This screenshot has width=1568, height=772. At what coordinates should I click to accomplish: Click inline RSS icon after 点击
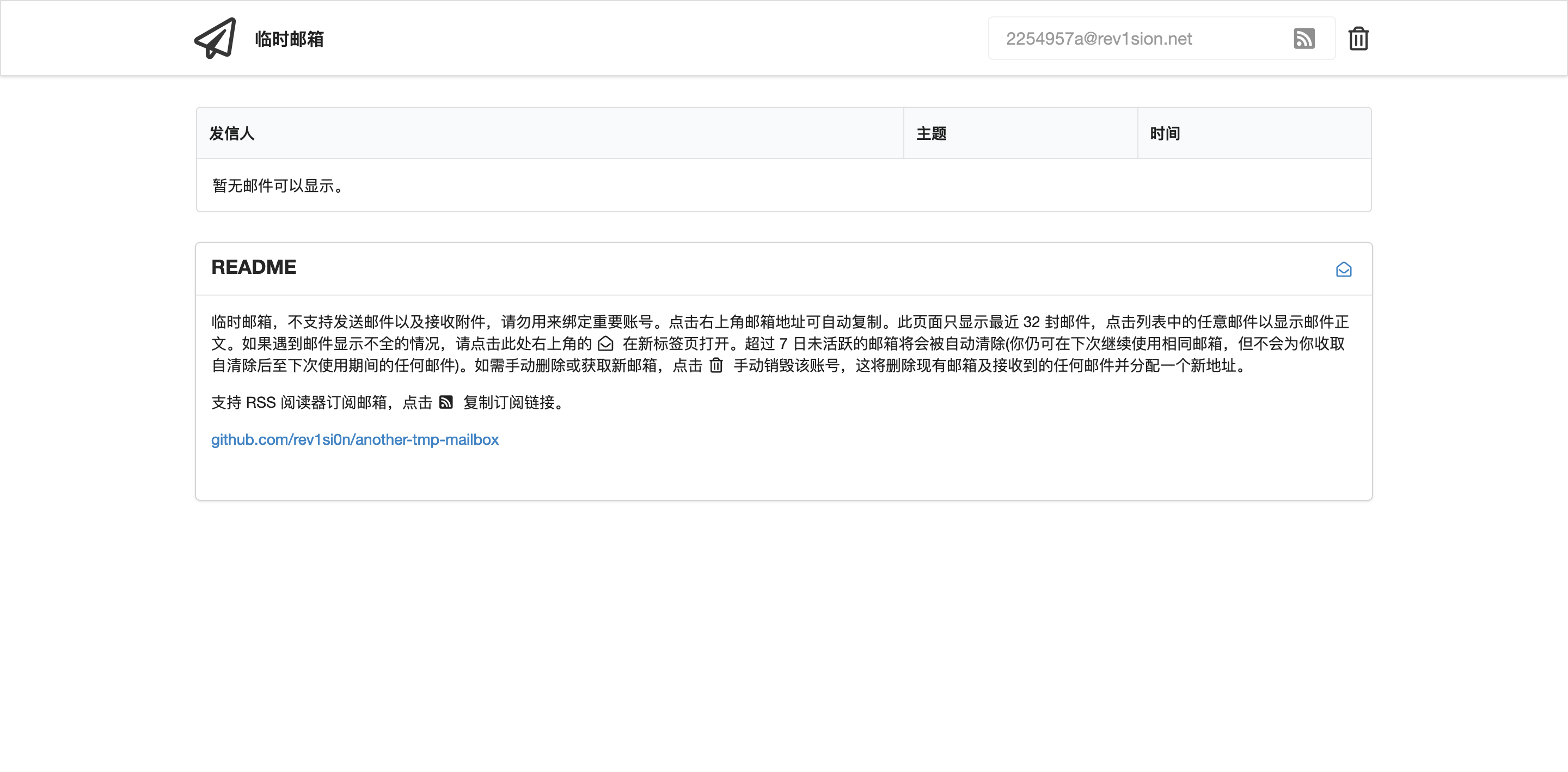[x=445, y=402]
